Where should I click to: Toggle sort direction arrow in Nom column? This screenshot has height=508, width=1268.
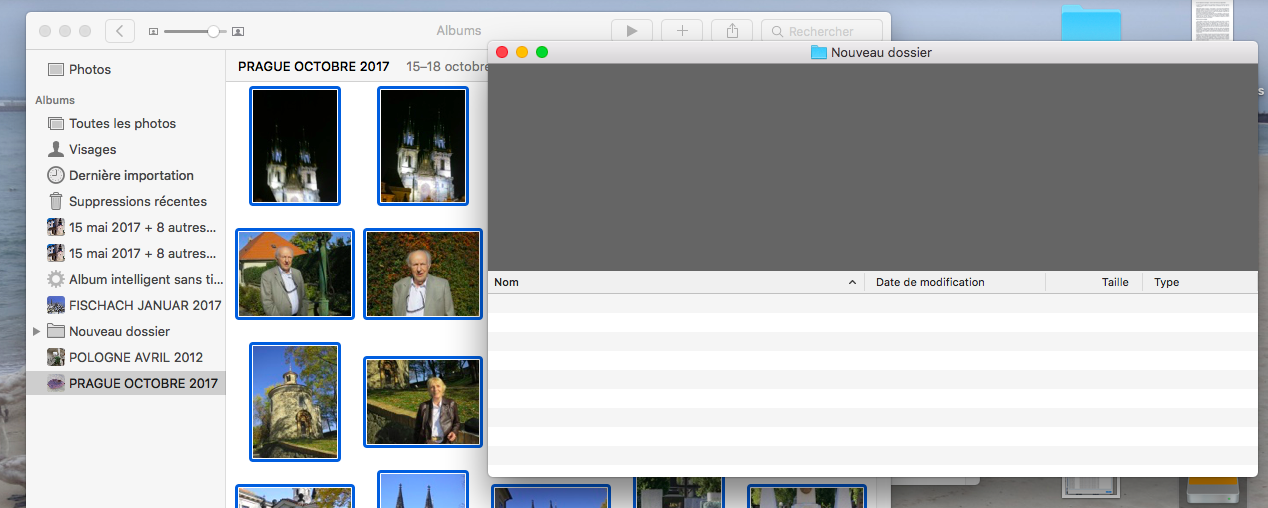point(852,283)
